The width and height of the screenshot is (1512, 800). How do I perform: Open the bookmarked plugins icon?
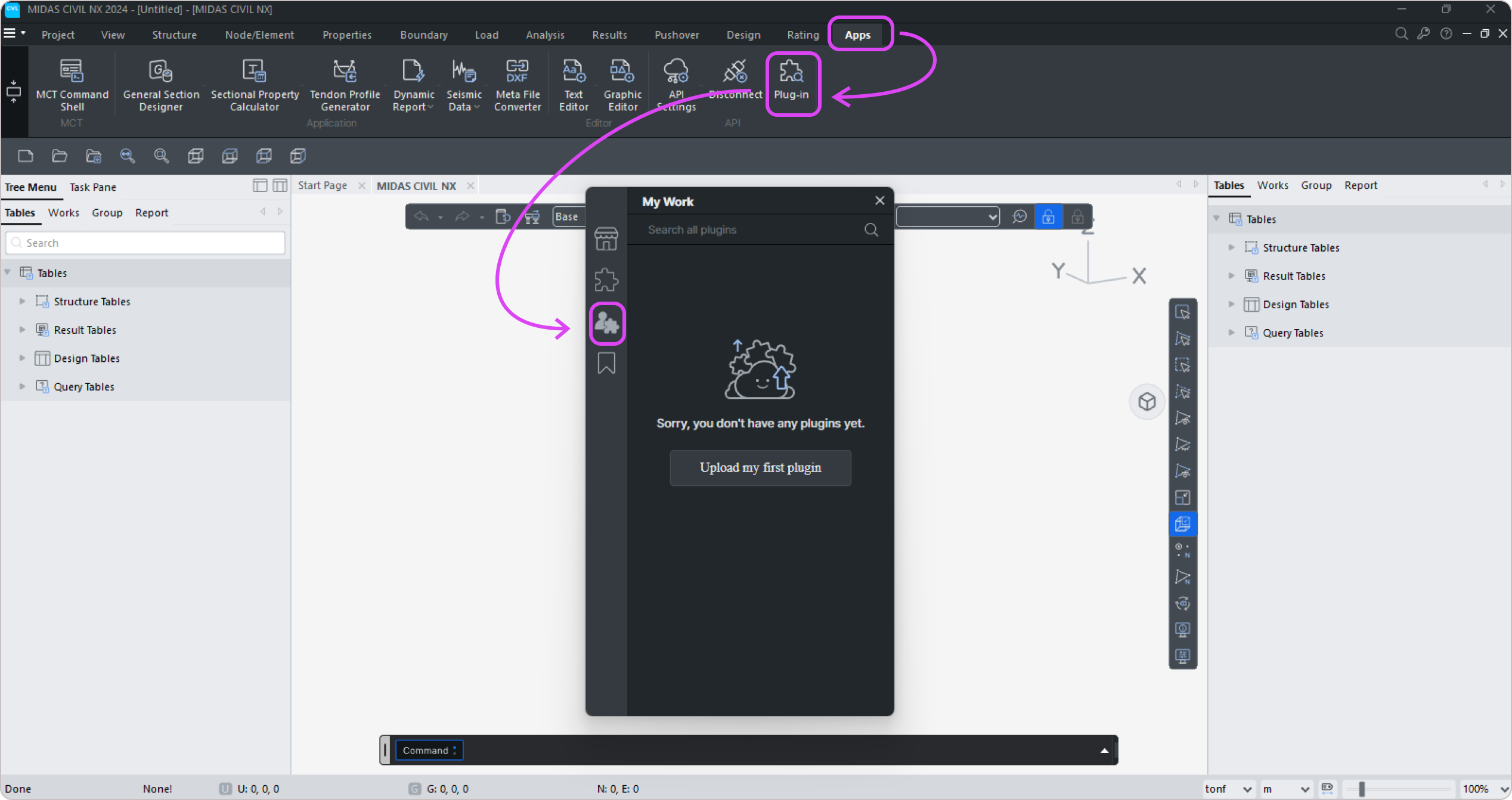pyautogui.click(x=606, y=363)
